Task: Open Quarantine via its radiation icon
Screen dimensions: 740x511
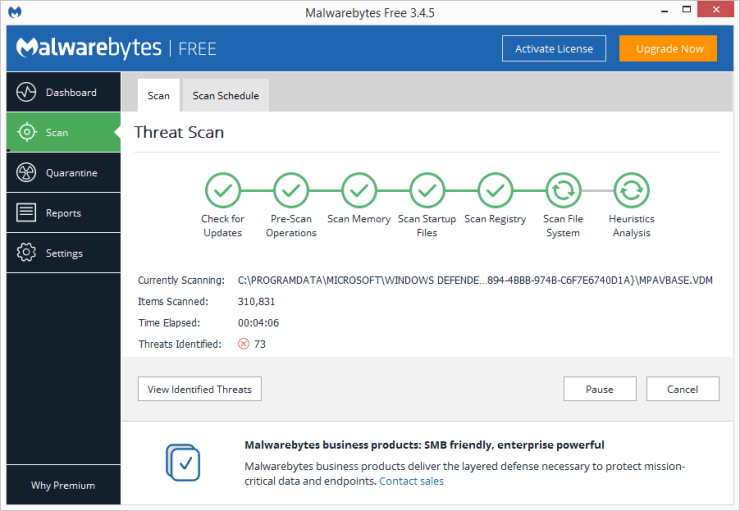Action: point(27,173)
